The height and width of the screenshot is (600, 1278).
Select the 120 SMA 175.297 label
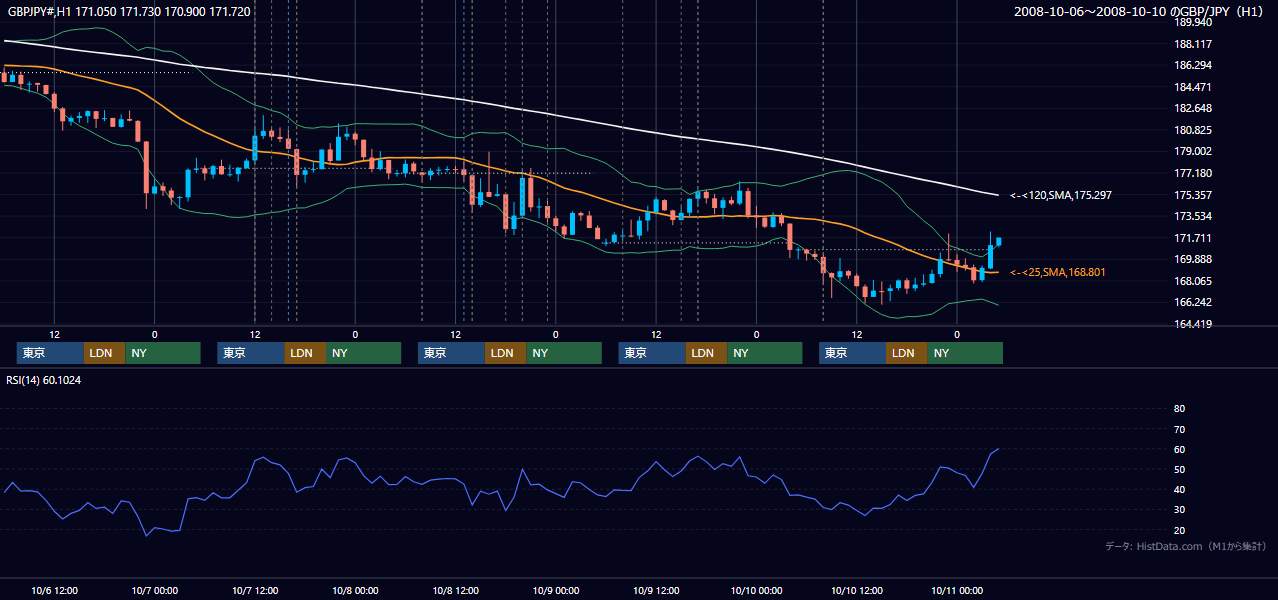(x=1061, y=195)
